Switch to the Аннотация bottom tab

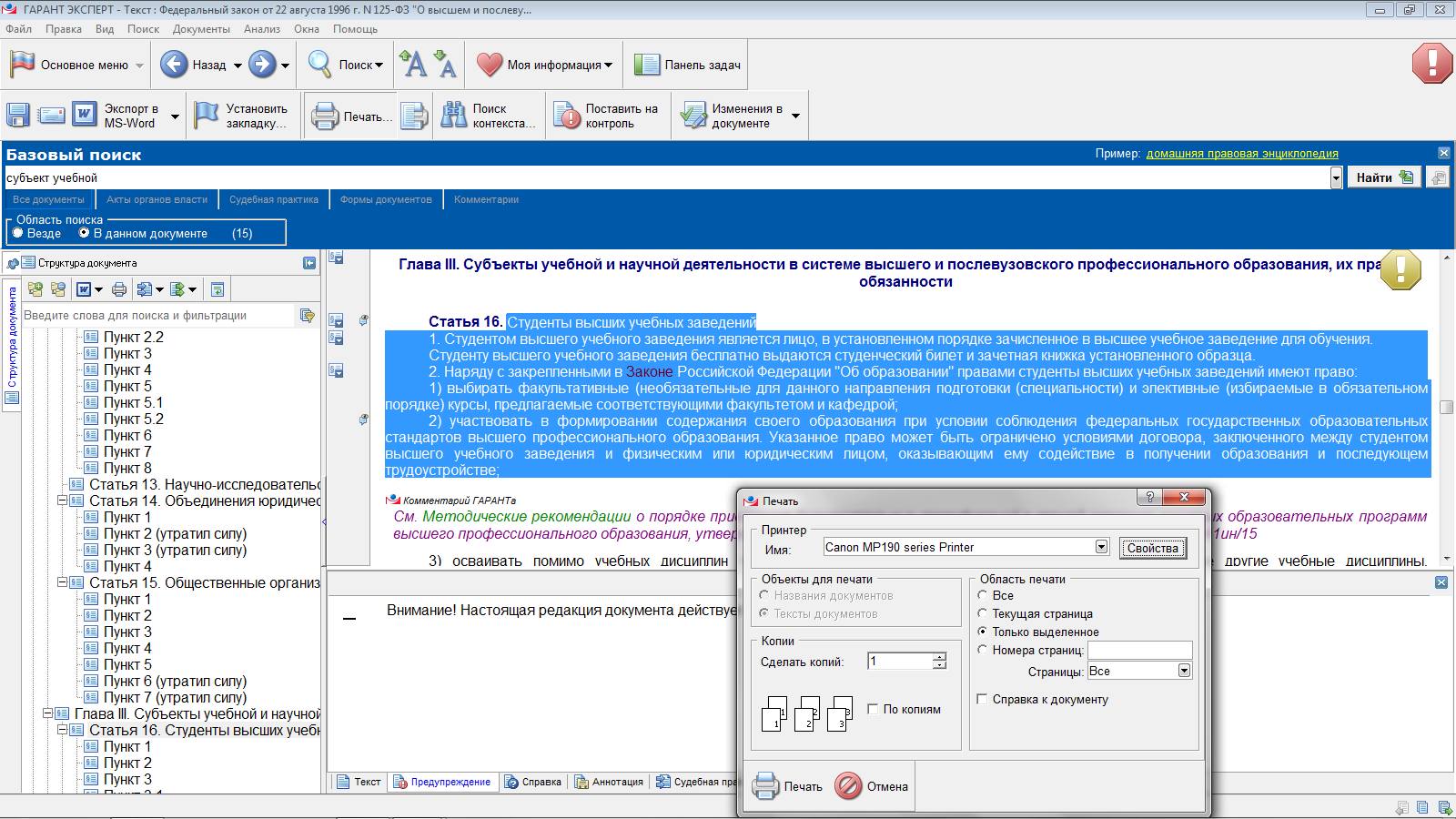609,782
